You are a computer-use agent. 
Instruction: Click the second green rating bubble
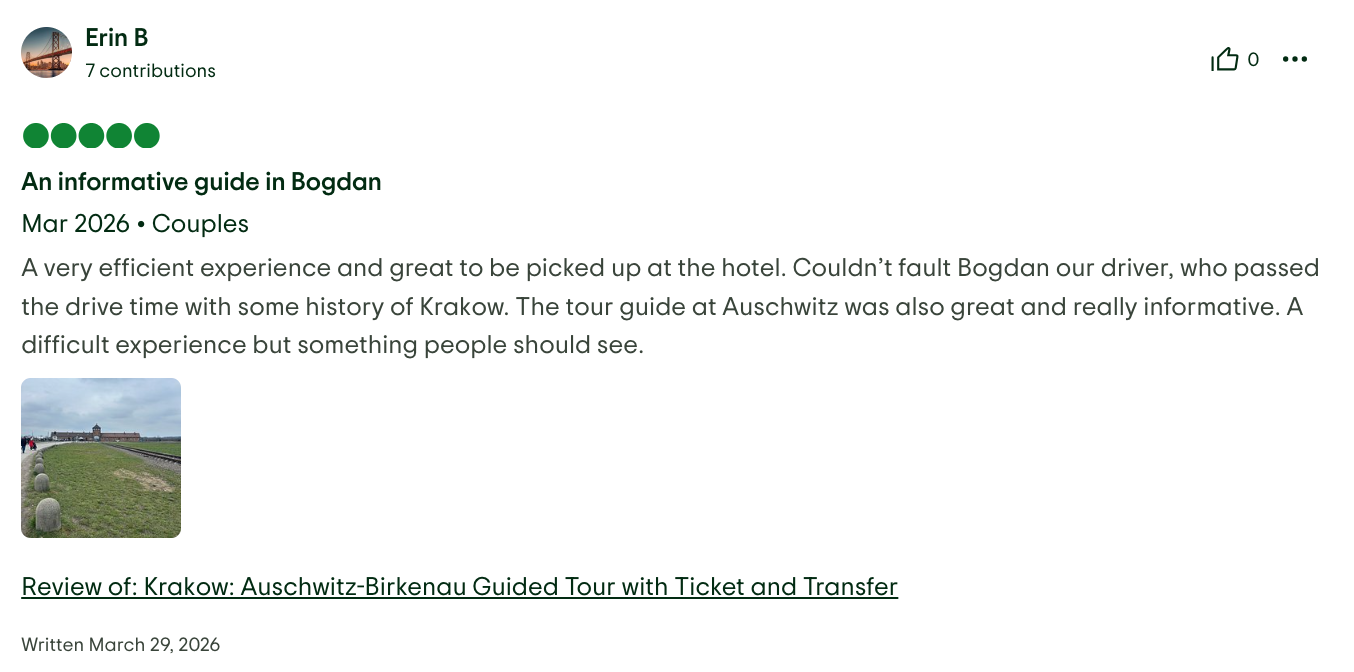tap(62, 135)
